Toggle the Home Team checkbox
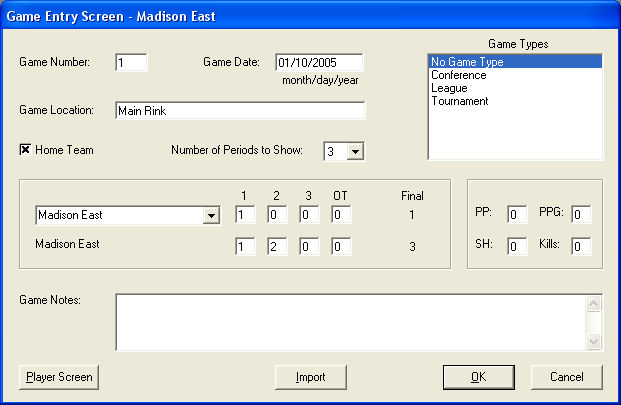 click(26, 150)
